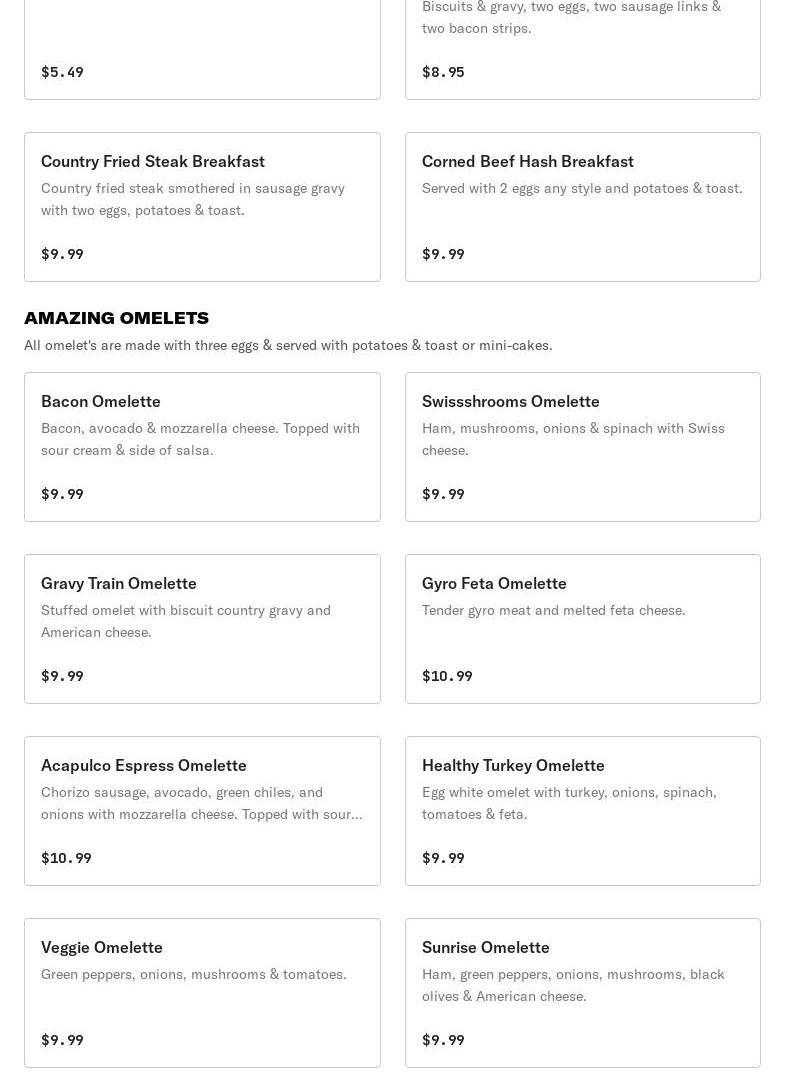Add the Bacon Omelette to order

pos(202,447)
